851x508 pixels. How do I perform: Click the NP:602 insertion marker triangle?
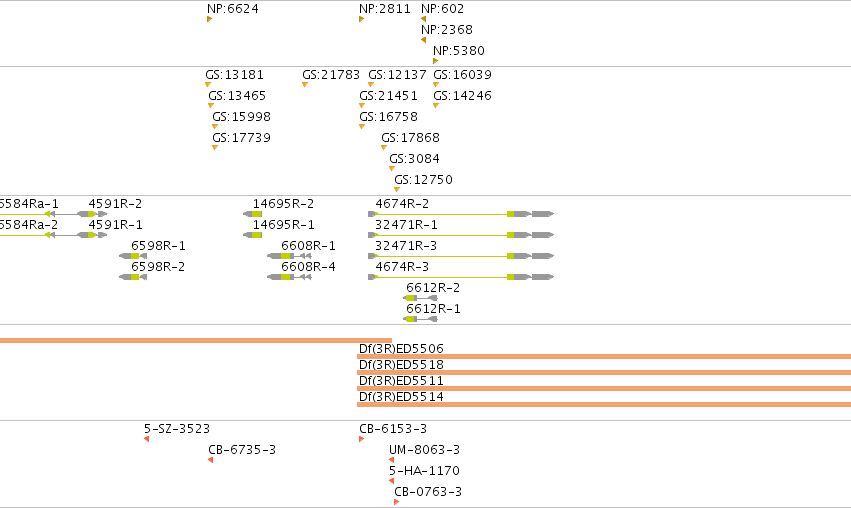[x=423, y=19]
